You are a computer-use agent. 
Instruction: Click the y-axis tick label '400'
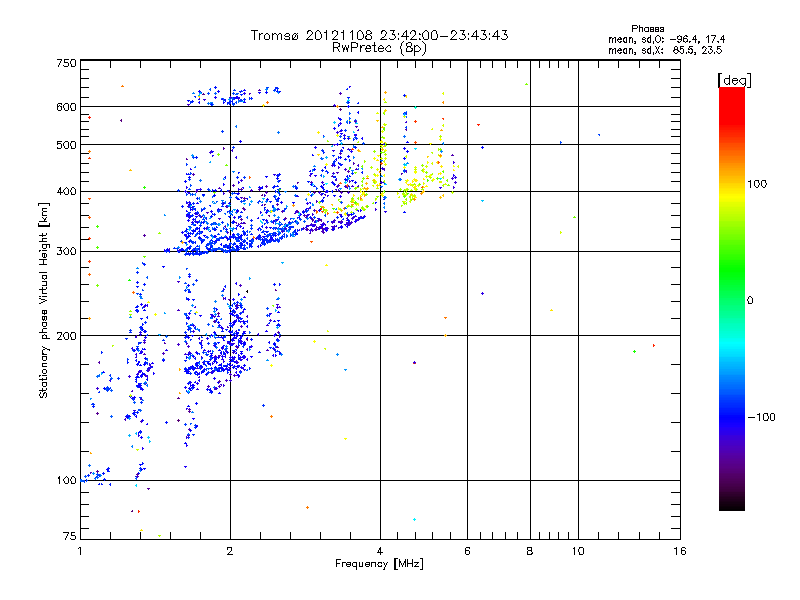click(x=66, y=192)
